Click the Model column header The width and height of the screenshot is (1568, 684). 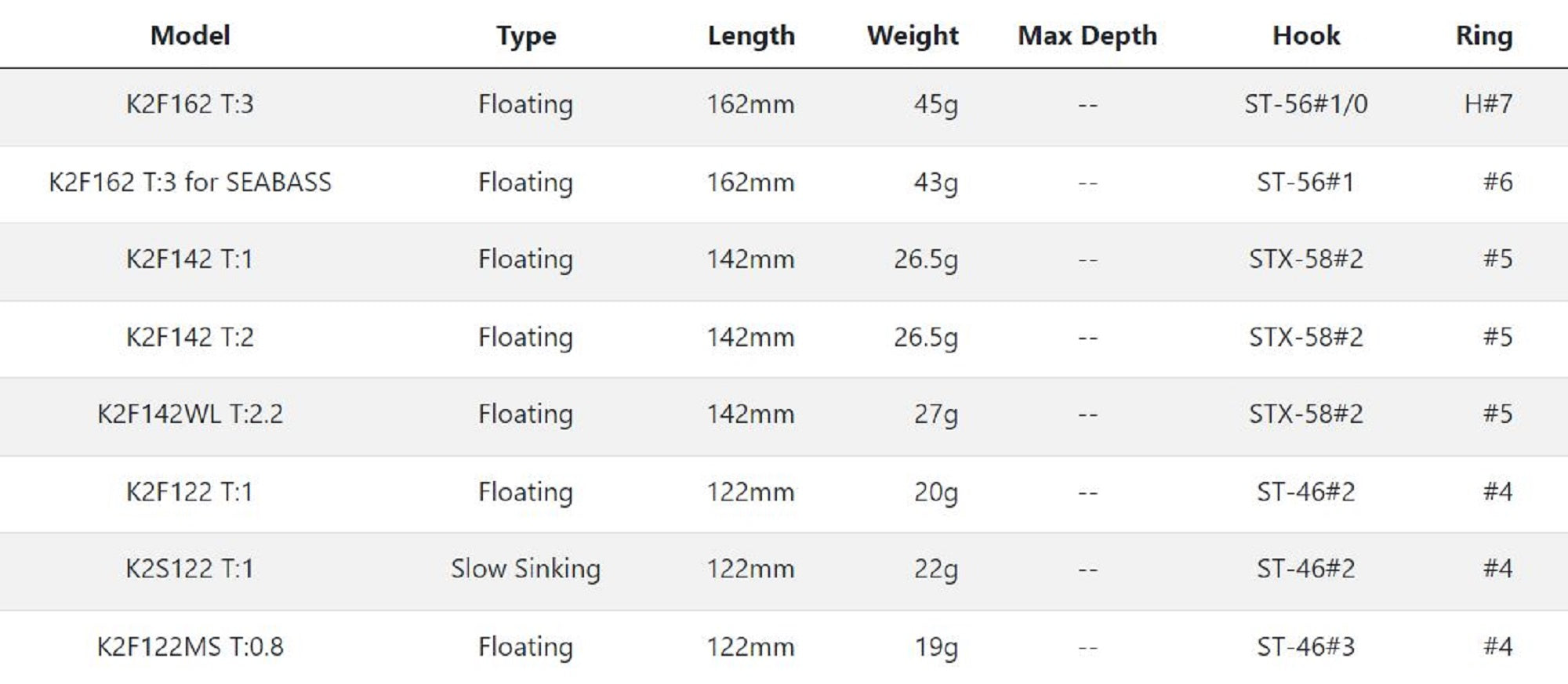(190, 35)
